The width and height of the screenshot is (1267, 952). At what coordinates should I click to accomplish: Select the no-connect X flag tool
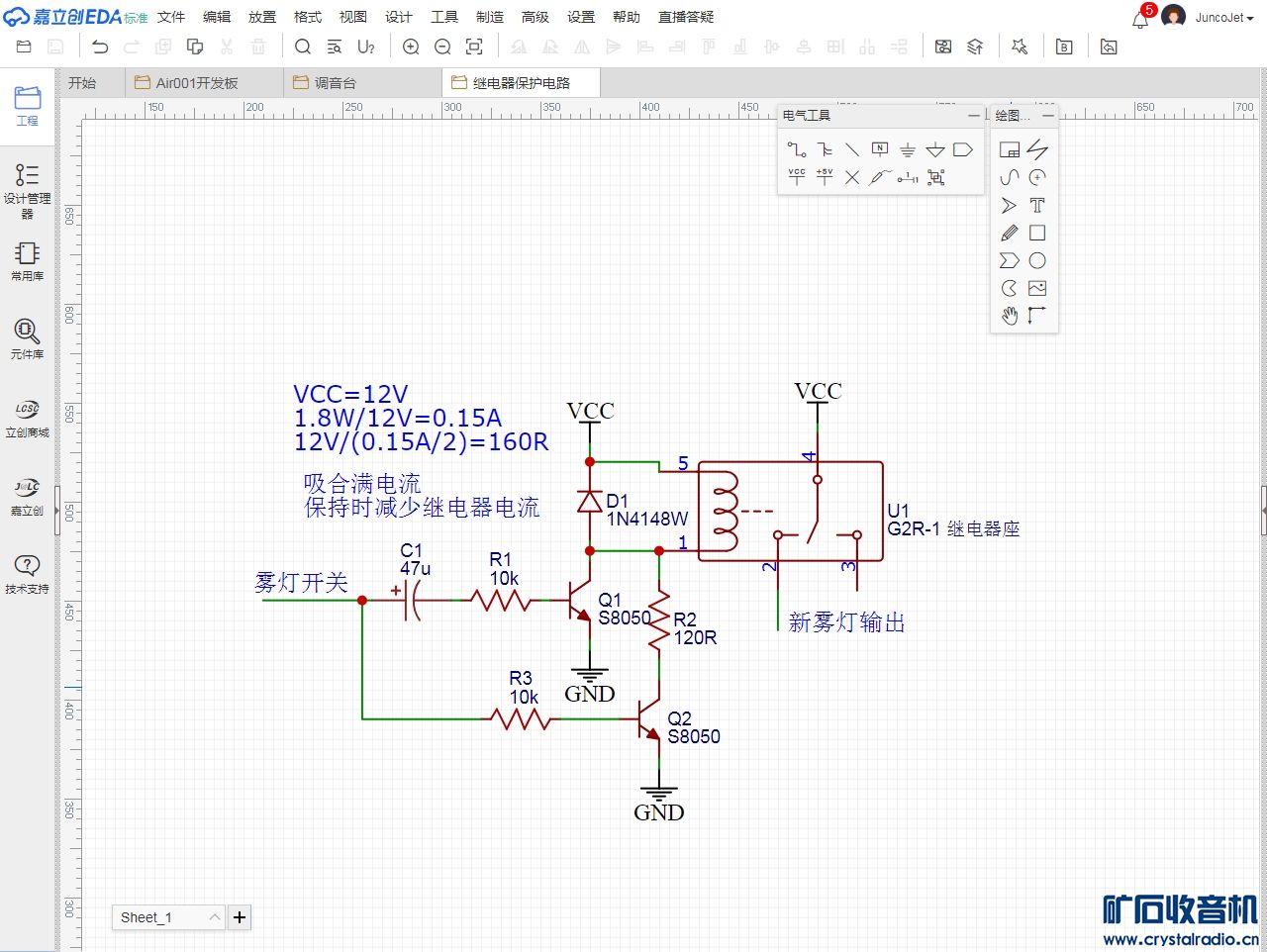(852, 177)
